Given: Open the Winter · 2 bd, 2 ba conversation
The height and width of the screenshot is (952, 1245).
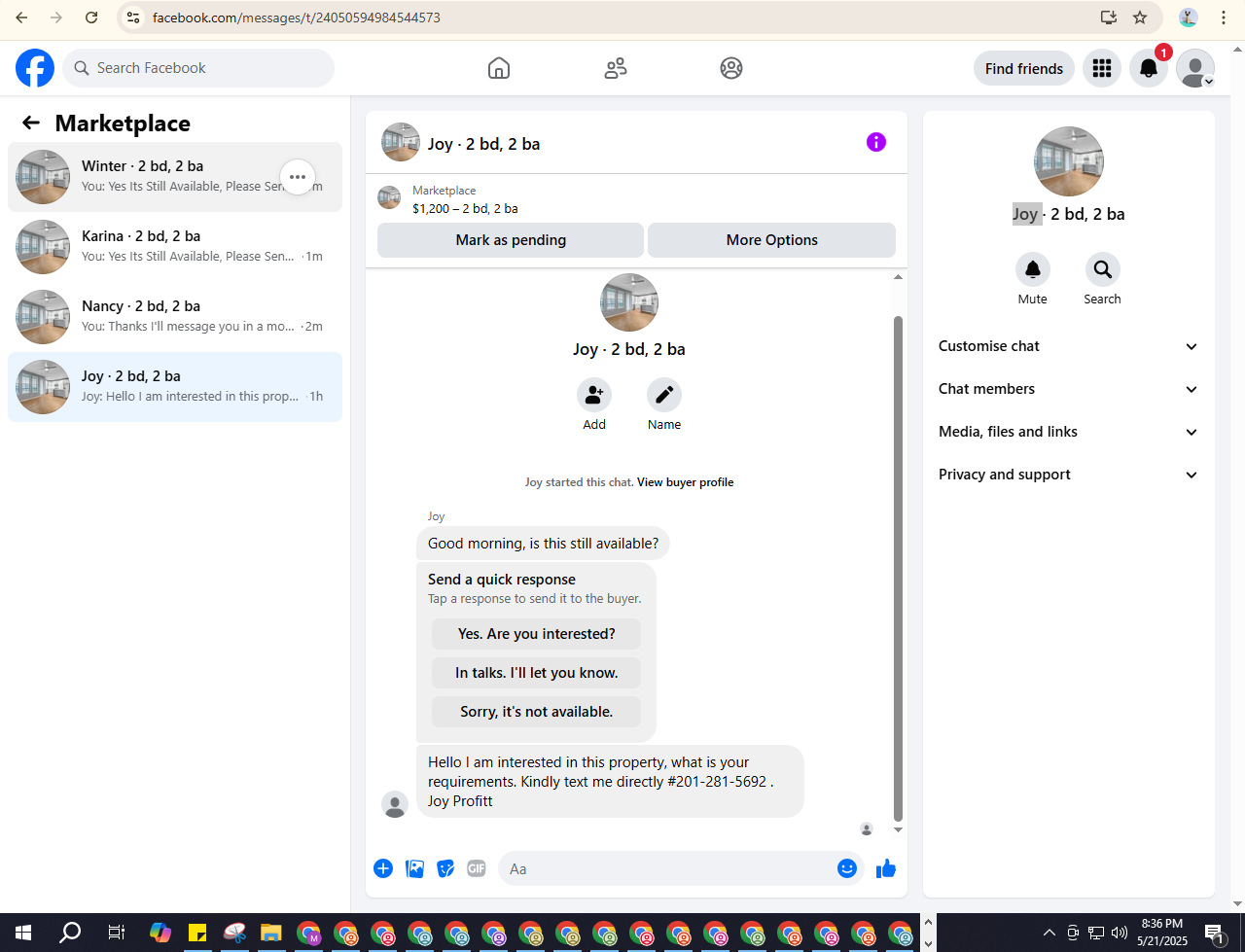Looking at the screenshot, I should 175,177.
